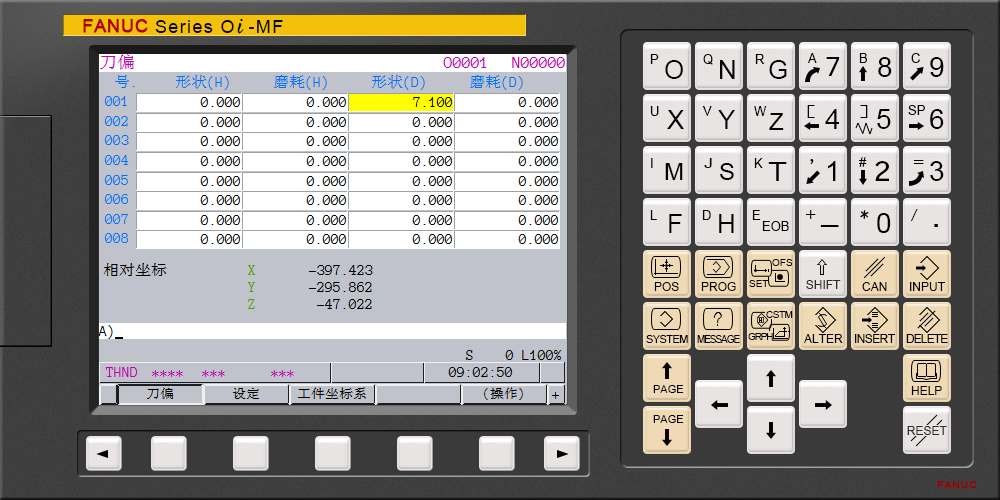
Task: Open the SYSTEM function key
Action: tap(666, 326)
